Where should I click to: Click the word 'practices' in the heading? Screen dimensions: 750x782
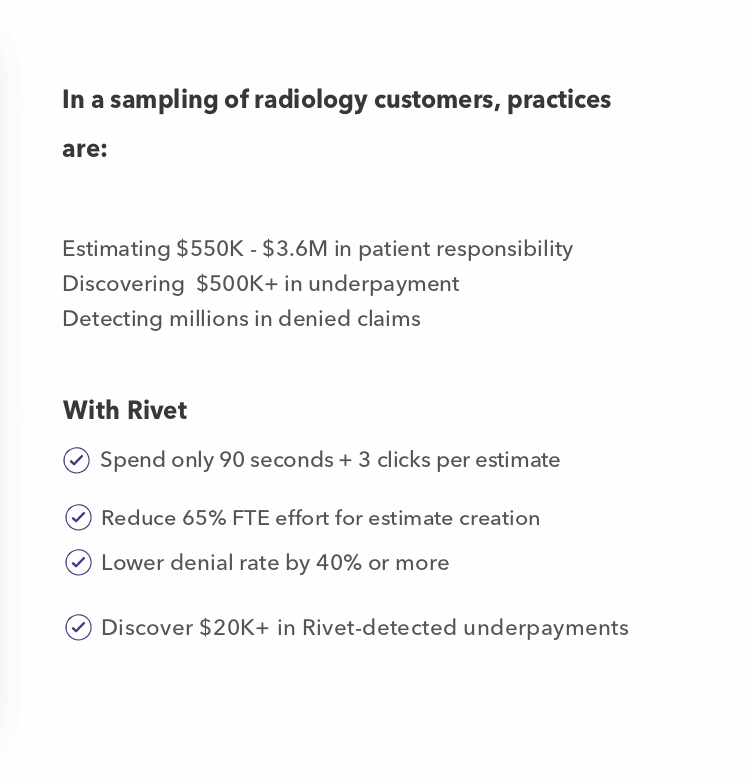pyautogui.click(x=559, y=101)
